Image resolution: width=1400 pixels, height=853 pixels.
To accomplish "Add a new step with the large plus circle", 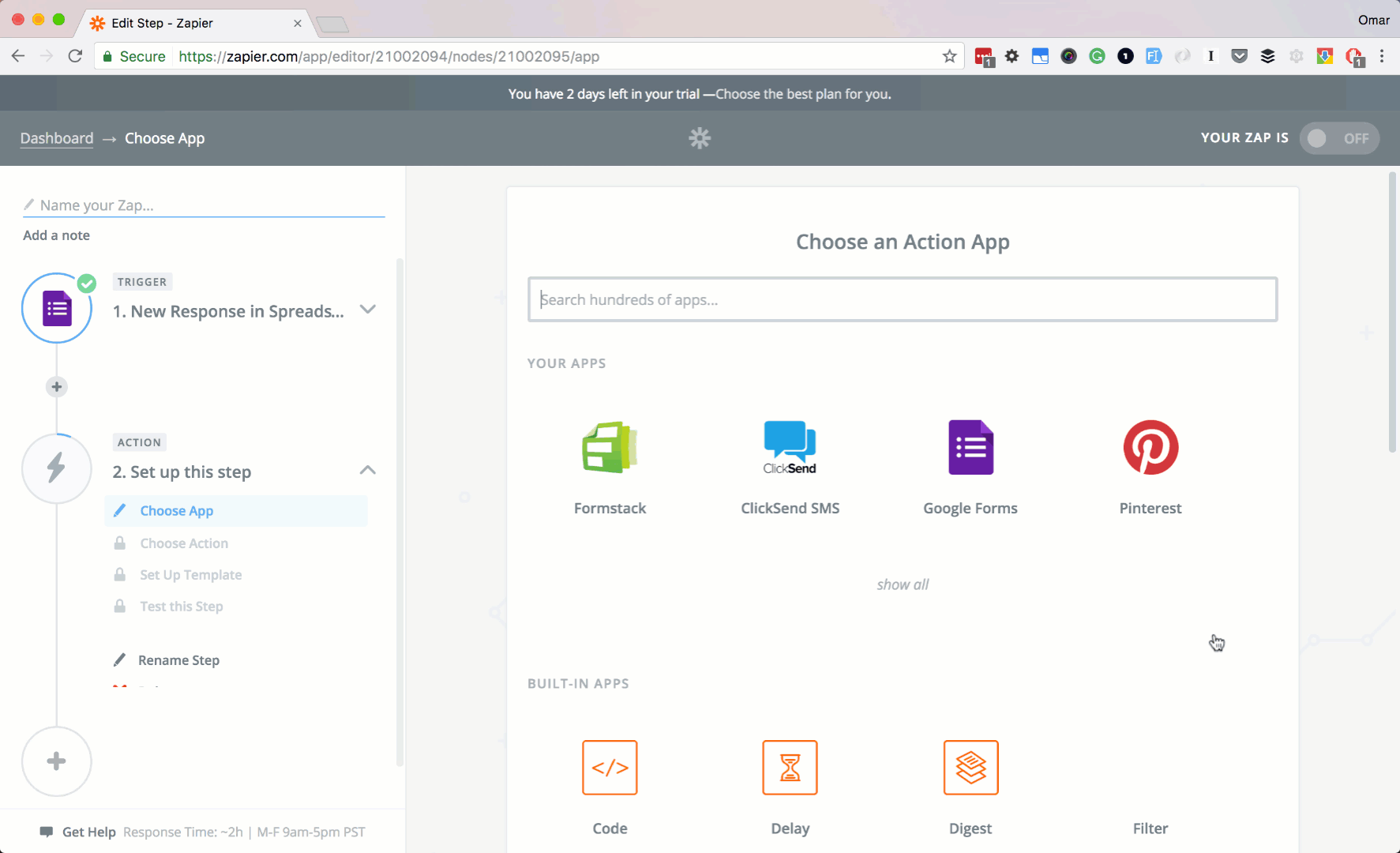I will 57,761.
